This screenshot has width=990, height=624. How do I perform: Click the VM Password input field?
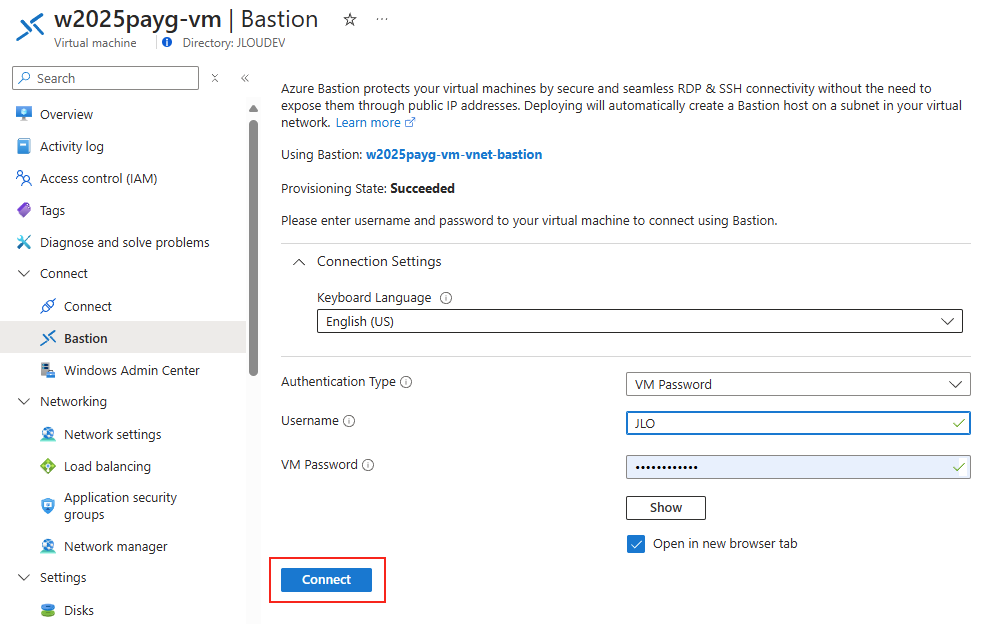point(798,467)
